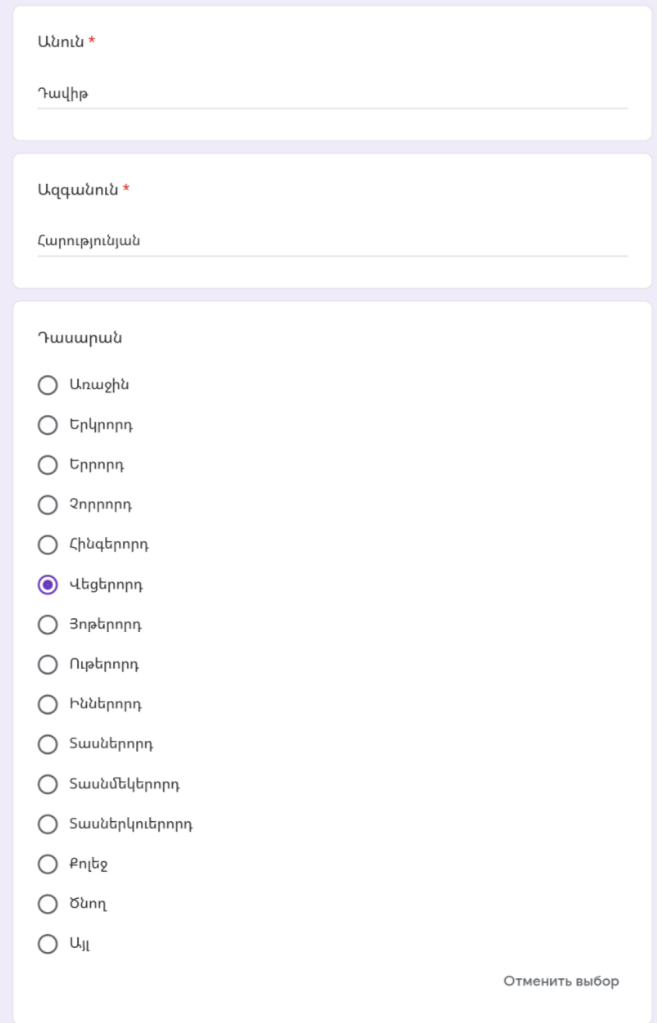657x1023 pixels.
Task: Pick the Երրորդ radio button
Action: (47, 465)
